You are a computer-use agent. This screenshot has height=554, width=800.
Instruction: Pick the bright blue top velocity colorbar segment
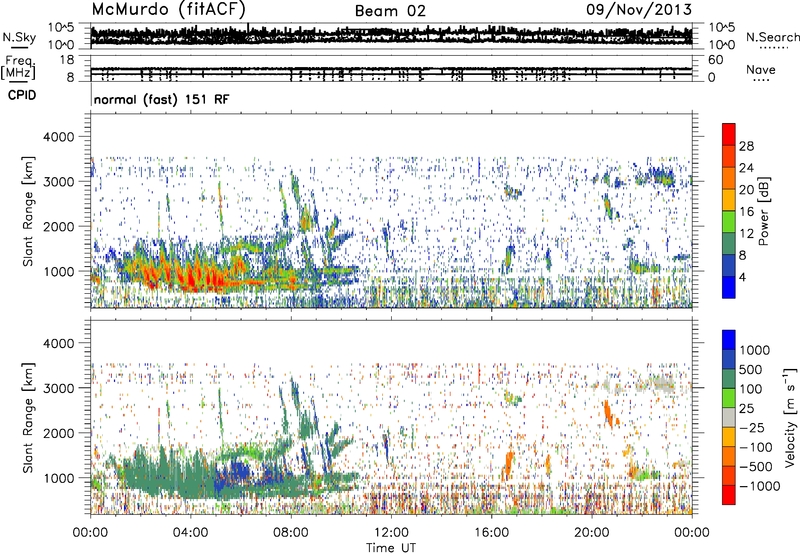coord(729,340)
